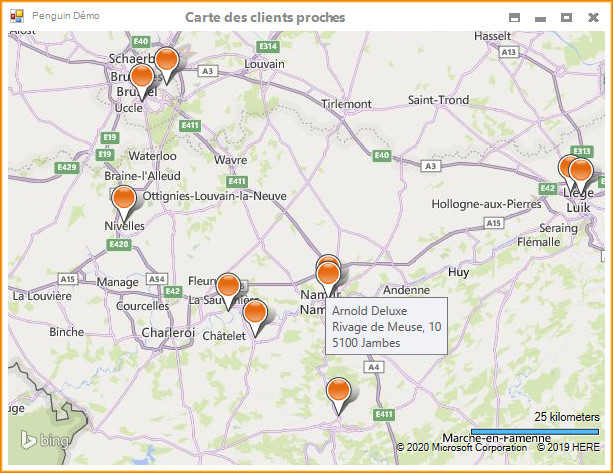This screenshot has width=613, height=473.
Task: Click the HERE copyright notice
Action: pyautogui.click(x=568, y=447)
